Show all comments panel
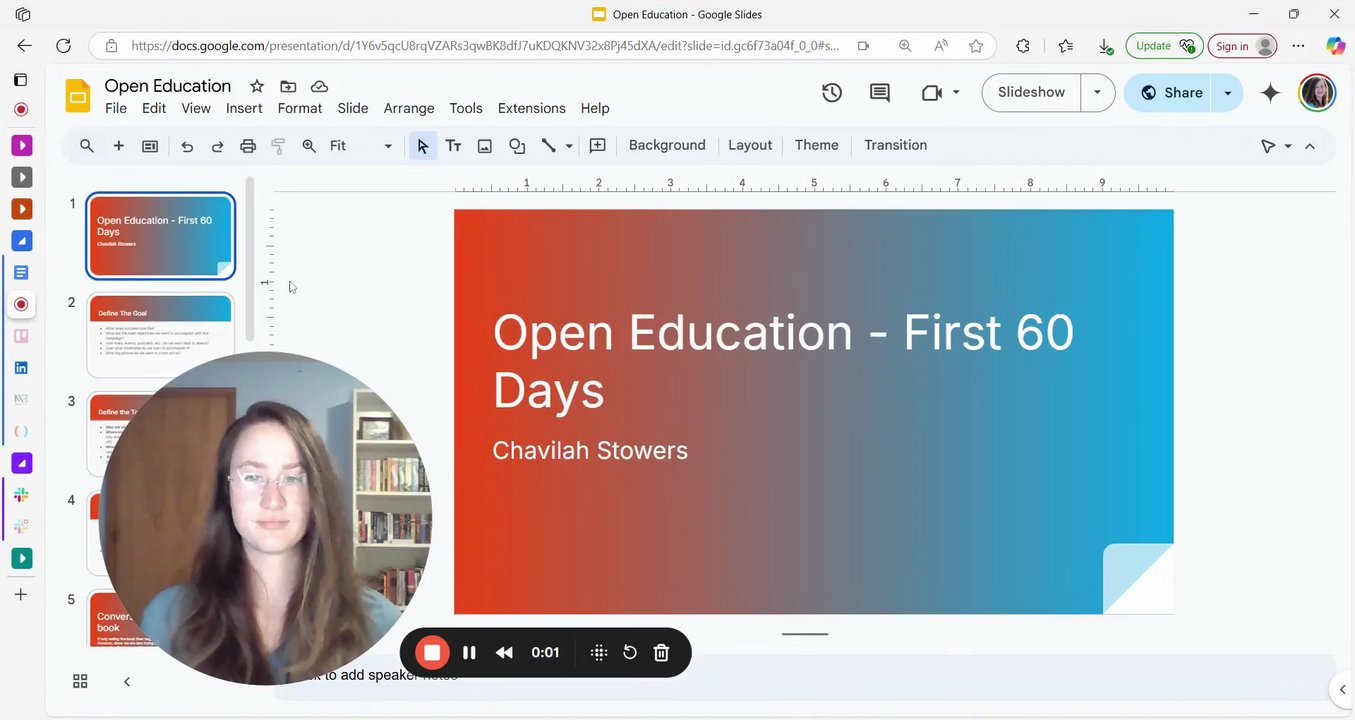The width and height of the screenshot is (1355, 720). (x=880, y=93)
